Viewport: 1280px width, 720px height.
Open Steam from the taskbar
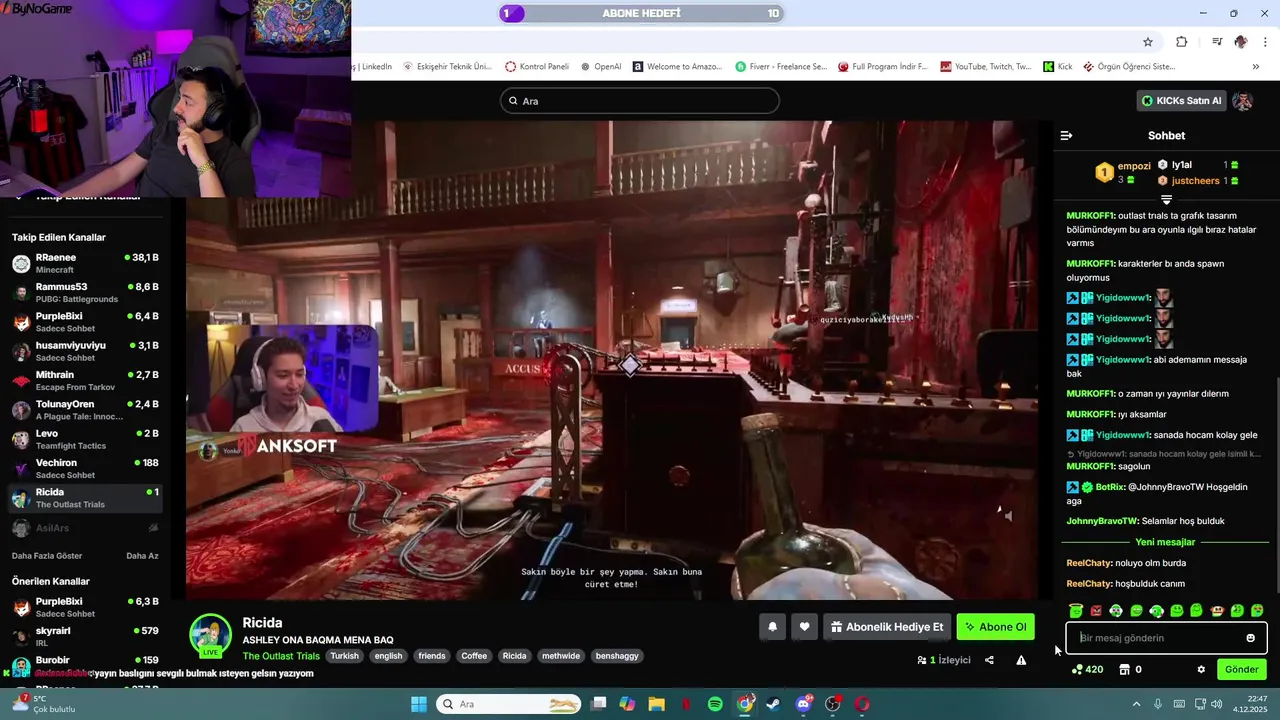tap(773, 704)
